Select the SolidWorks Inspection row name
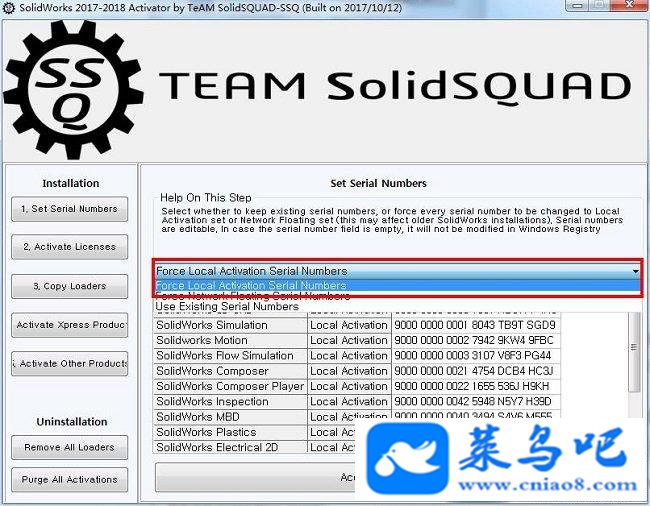650x506 pixels. pyautogui.click(x=230, y=402)
